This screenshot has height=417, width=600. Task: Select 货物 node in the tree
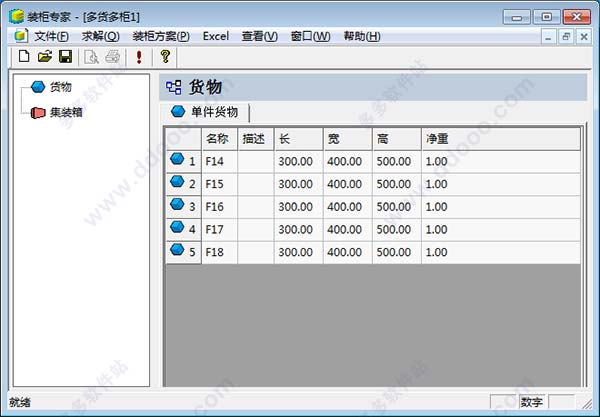(x=61, y=87)
